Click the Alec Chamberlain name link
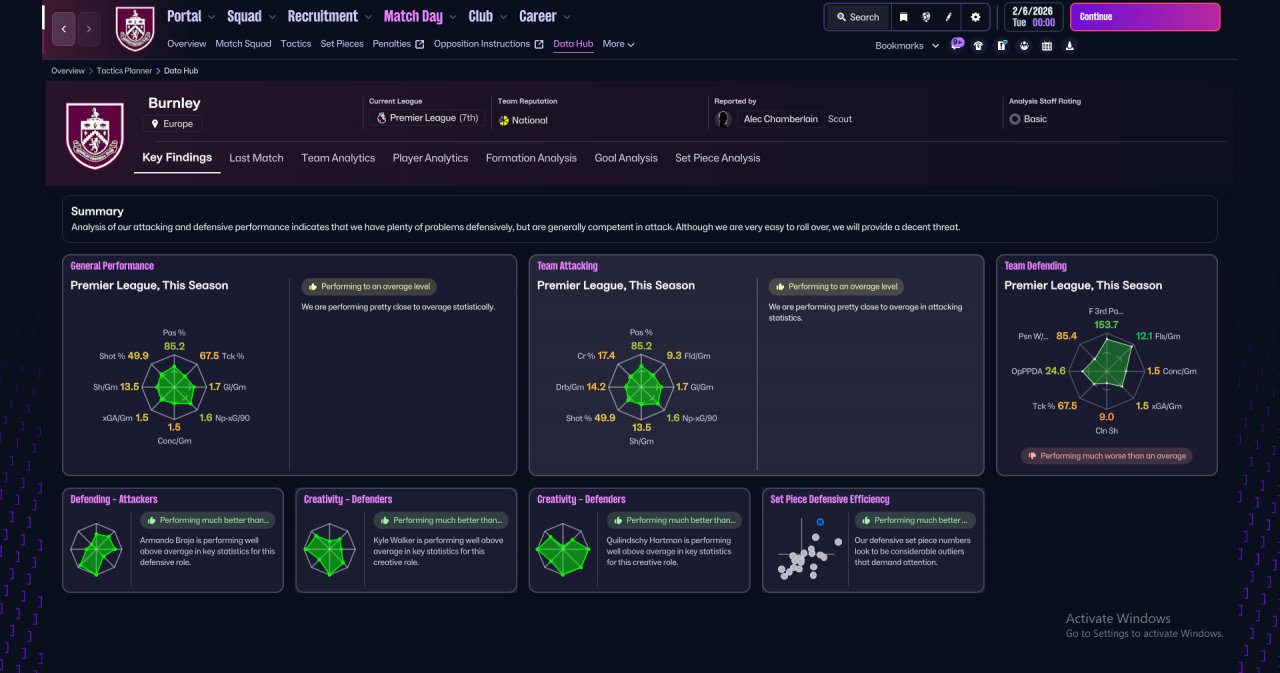Image resolution: width=1280 pixels, height=673 pixels. coord(781,119)
